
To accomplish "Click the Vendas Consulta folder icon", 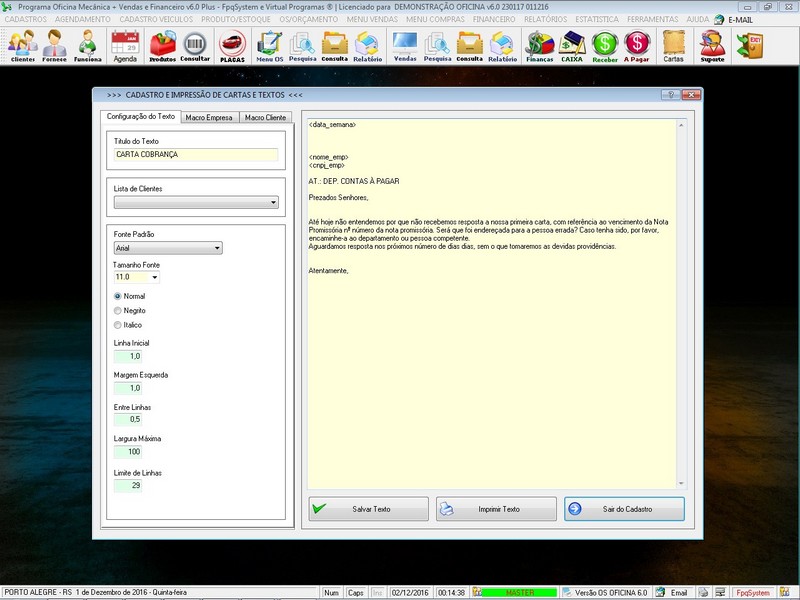I will (469, 46).
